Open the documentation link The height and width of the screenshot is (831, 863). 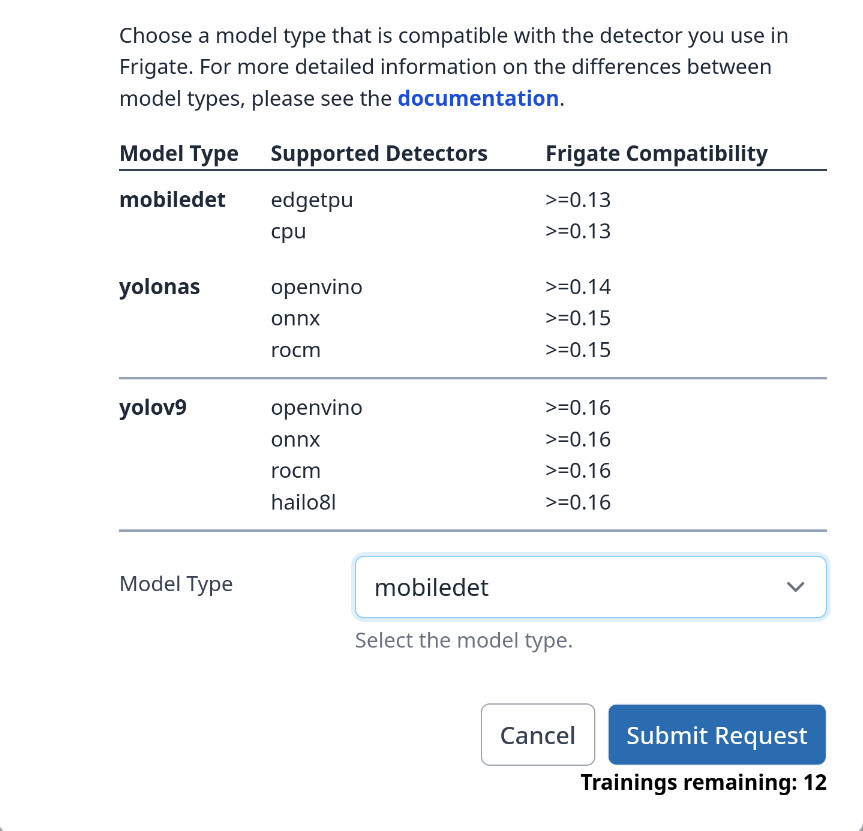click(477, 98)
